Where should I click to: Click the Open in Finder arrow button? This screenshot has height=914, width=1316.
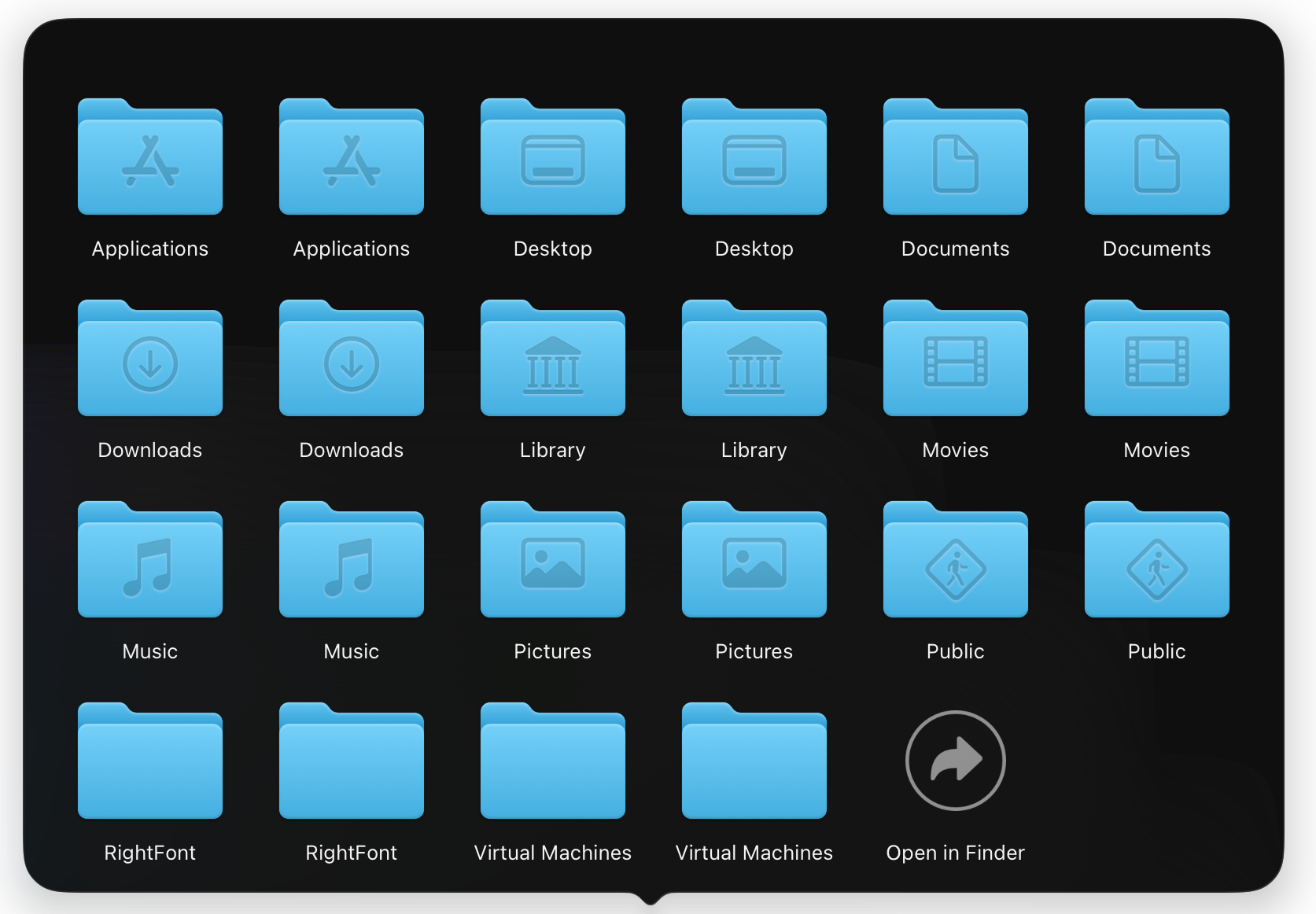pos(956,761)
